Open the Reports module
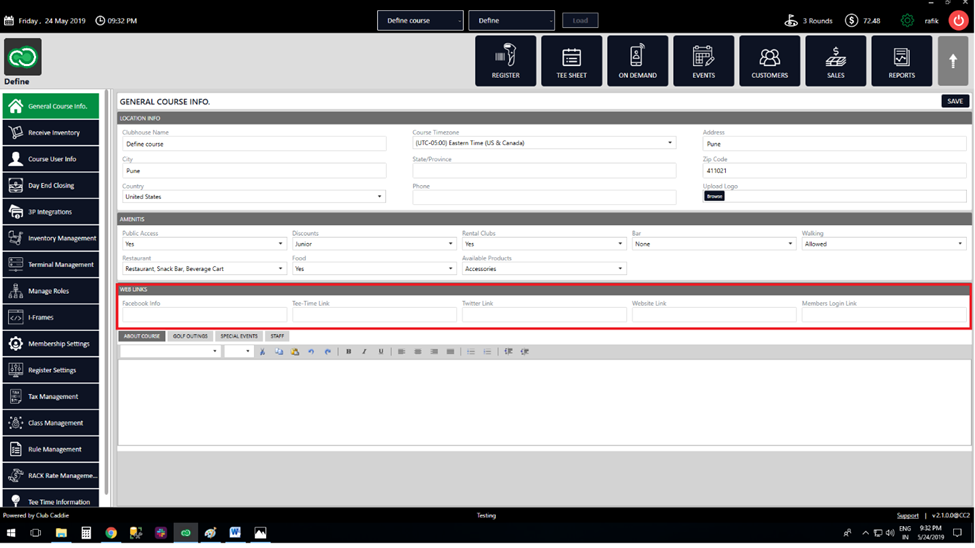 pyautogui.click(x=901, y=61)
